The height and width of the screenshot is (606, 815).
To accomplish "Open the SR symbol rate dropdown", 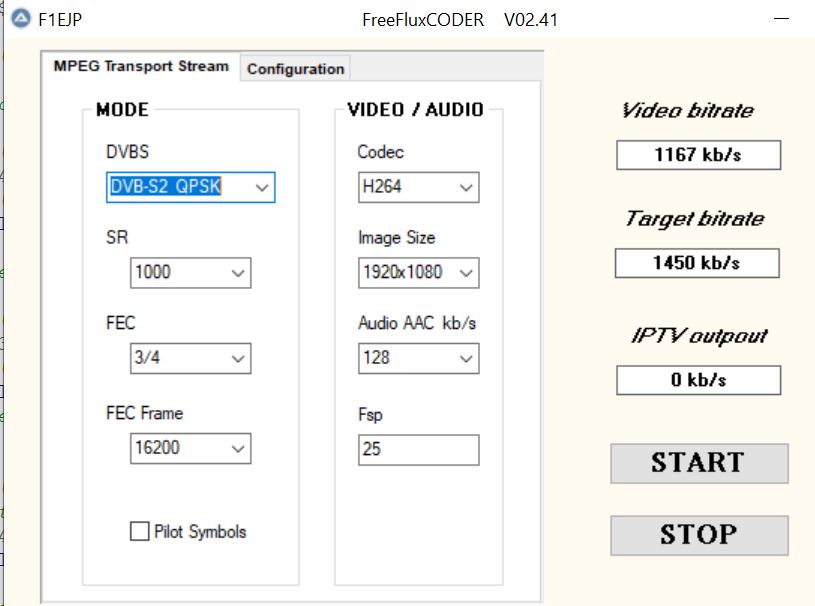I will point(191,272).
